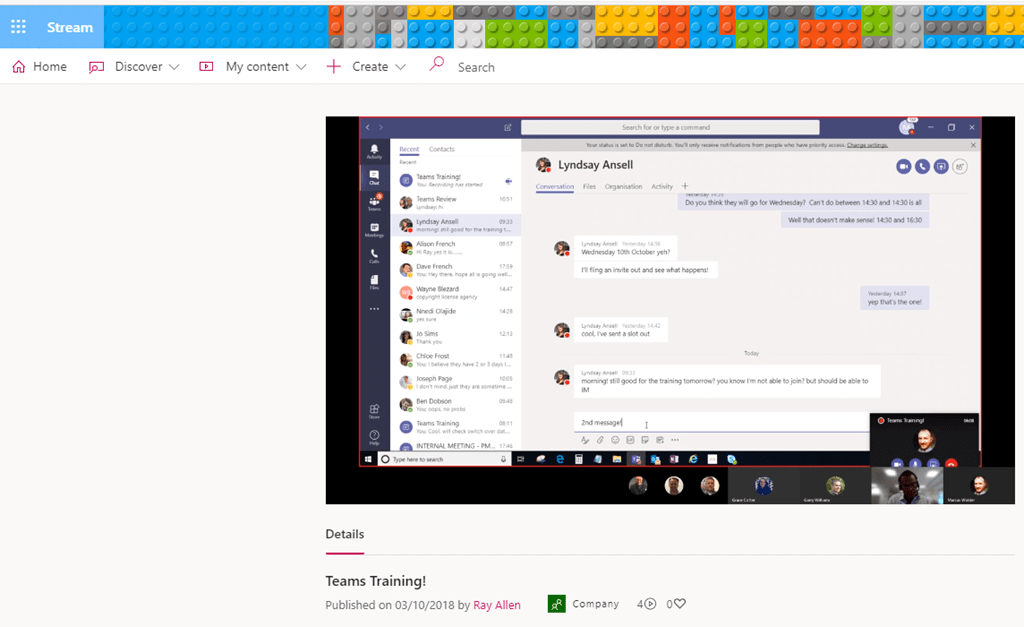Viewport: 1024px width, 627px height.
Task: Click the Chat icon in Teams sidebar
Action: point(374,178)
